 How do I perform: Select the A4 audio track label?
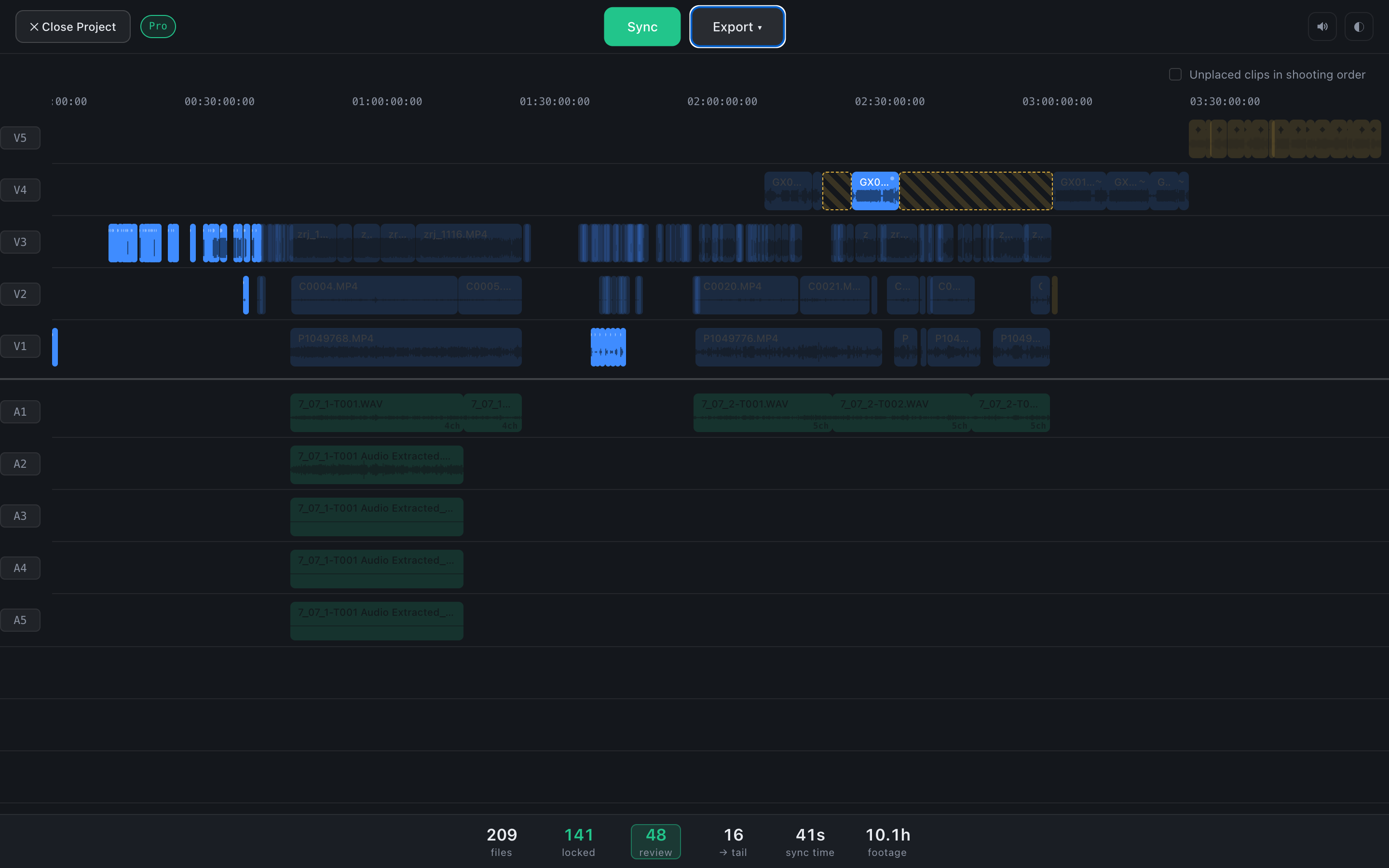click(20, 568)
